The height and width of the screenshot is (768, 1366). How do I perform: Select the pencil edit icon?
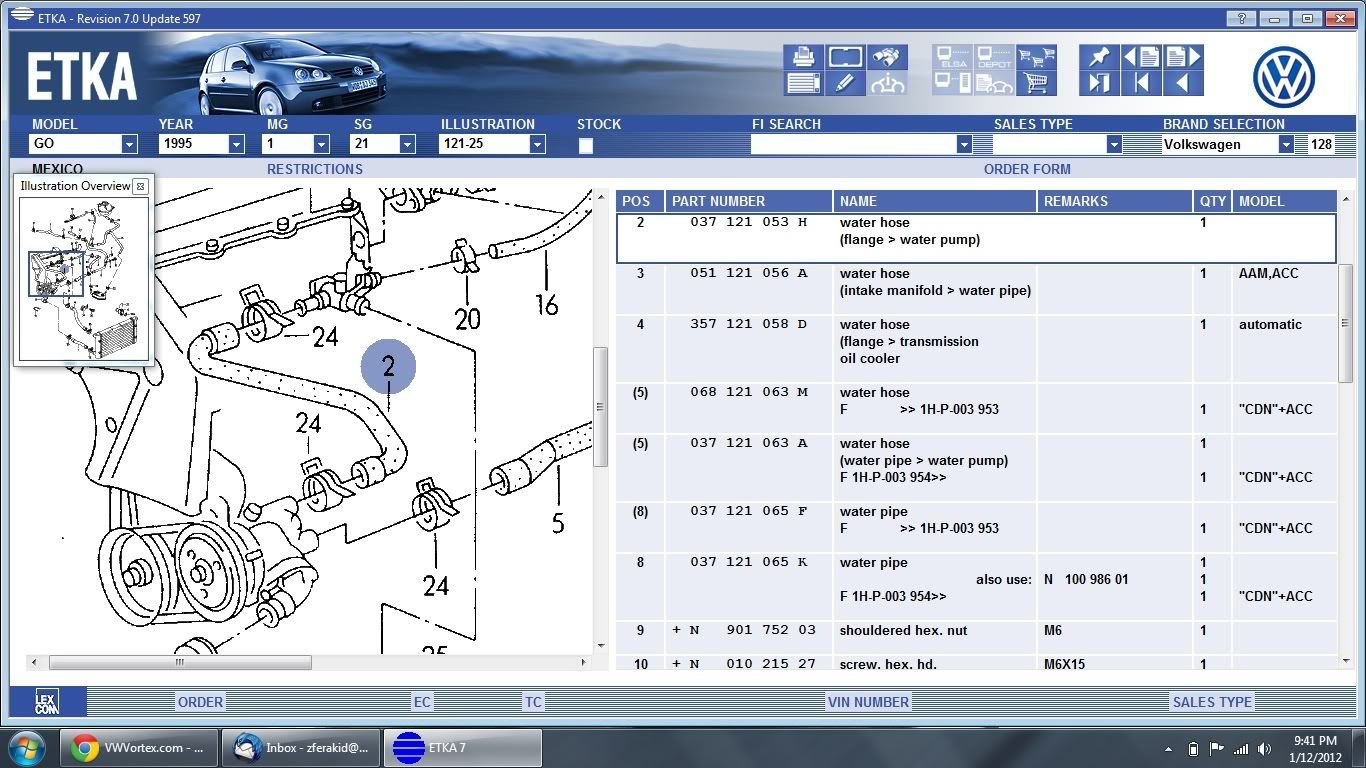pyautogui.click(x=845, y=83)
